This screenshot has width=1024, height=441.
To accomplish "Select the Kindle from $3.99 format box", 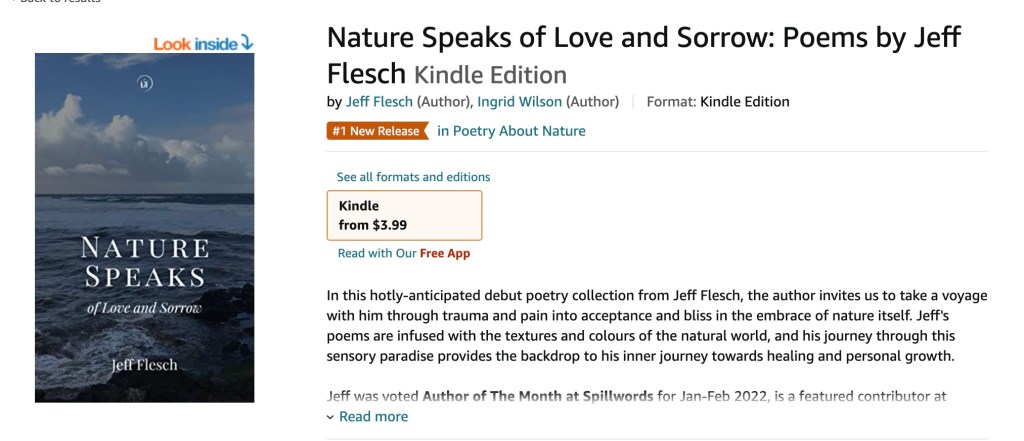I will pos(404,215).
